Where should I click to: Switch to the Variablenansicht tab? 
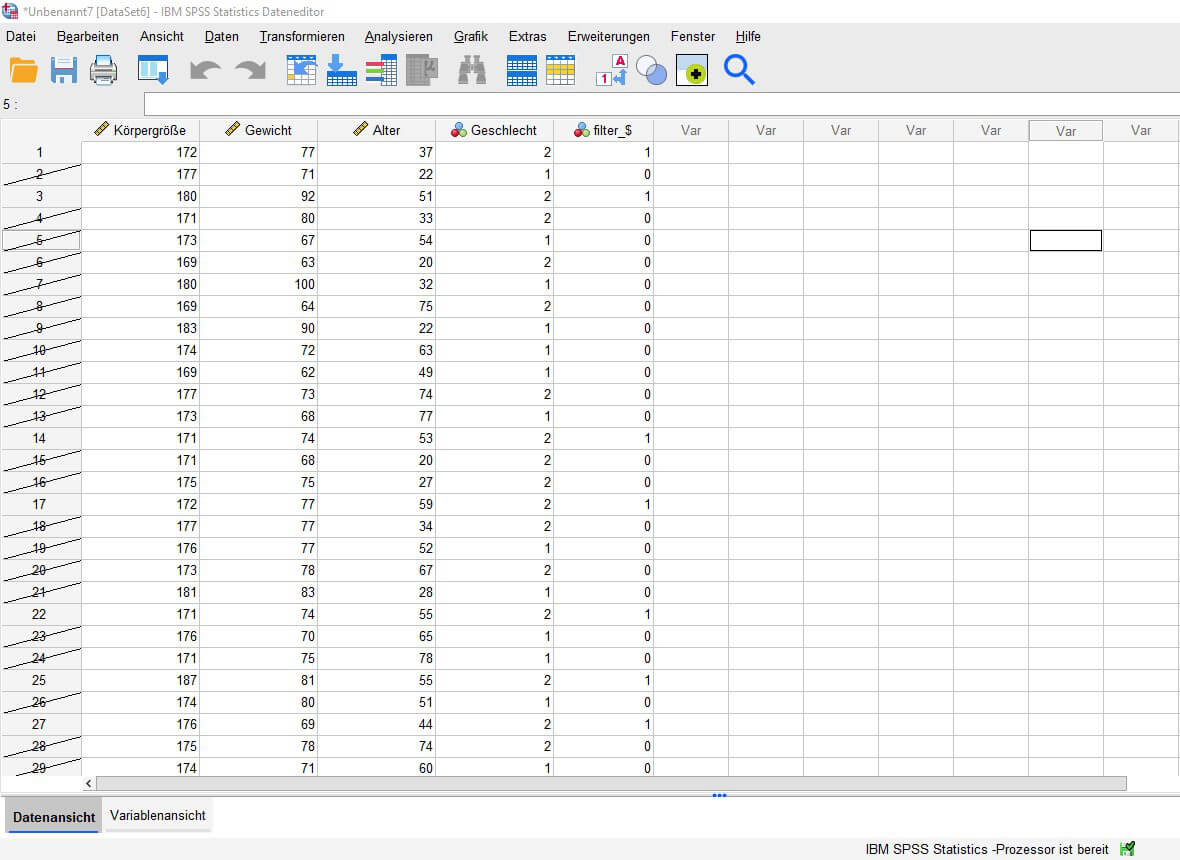click(x=157, y=815)
